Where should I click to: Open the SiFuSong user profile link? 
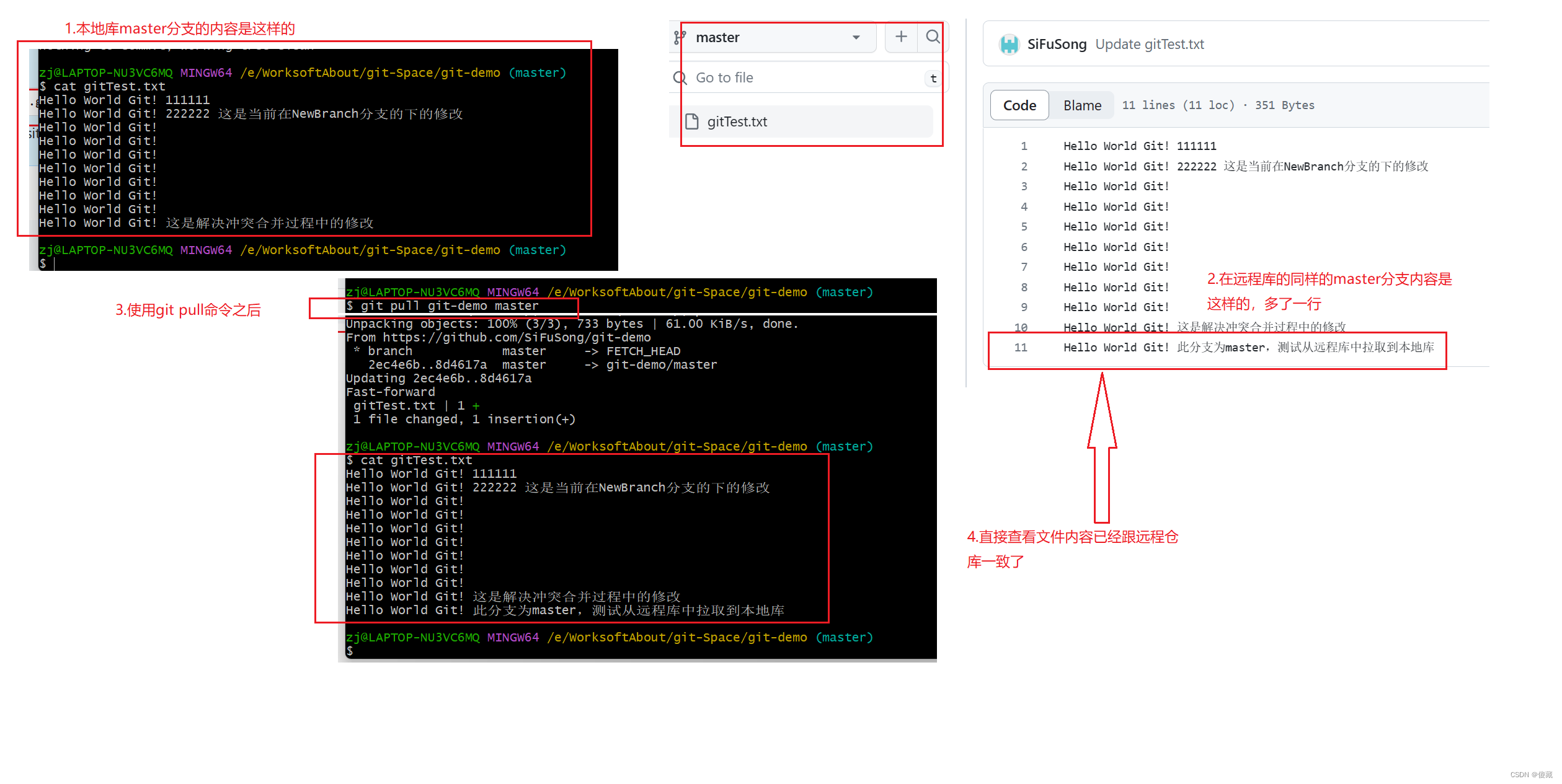click(x=1057, y=44)
